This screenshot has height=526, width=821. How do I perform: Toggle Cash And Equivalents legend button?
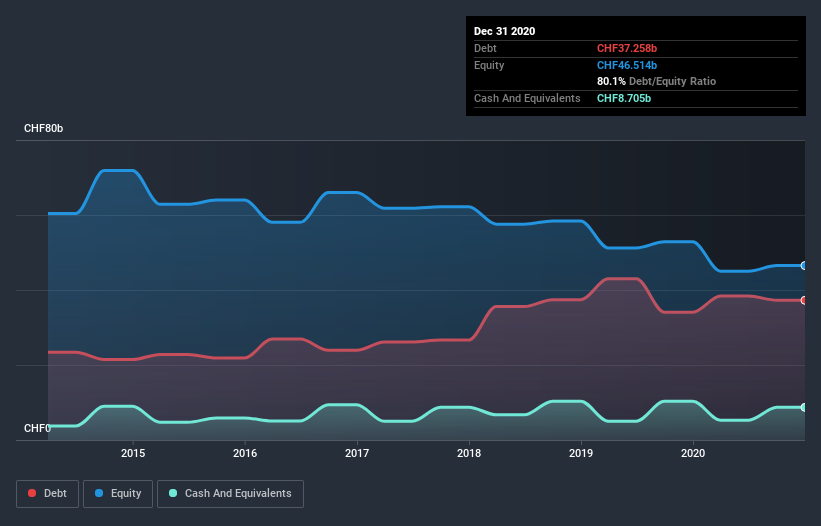(230, 494)
